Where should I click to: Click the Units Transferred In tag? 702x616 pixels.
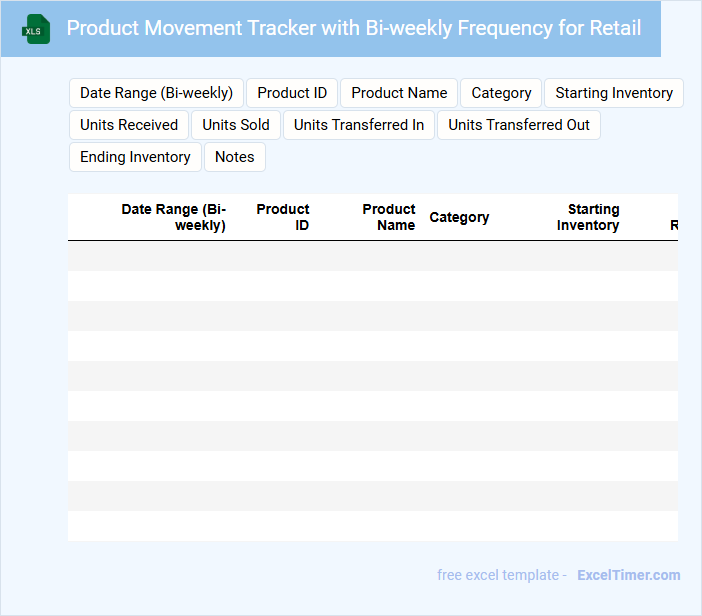(x=359, y=125)
